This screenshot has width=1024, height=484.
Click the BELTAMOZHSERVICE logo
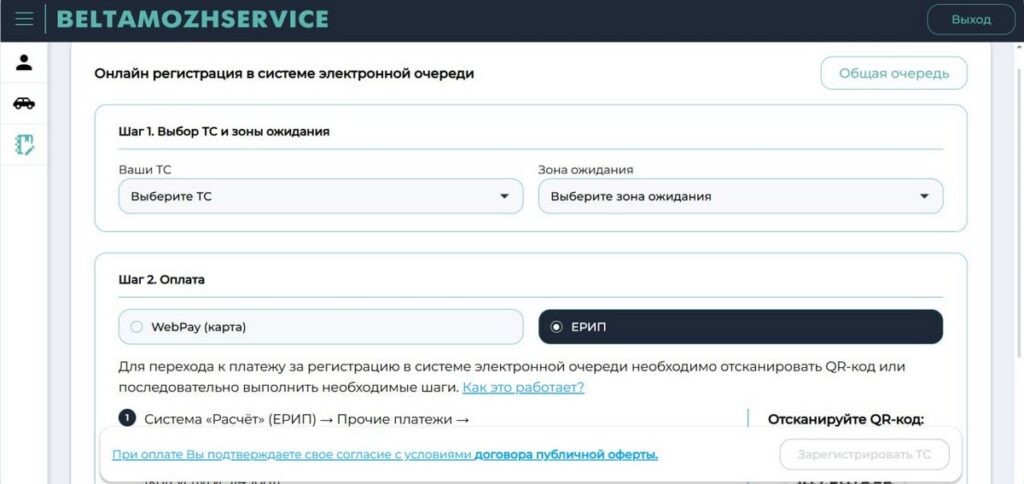pos(193,19)
